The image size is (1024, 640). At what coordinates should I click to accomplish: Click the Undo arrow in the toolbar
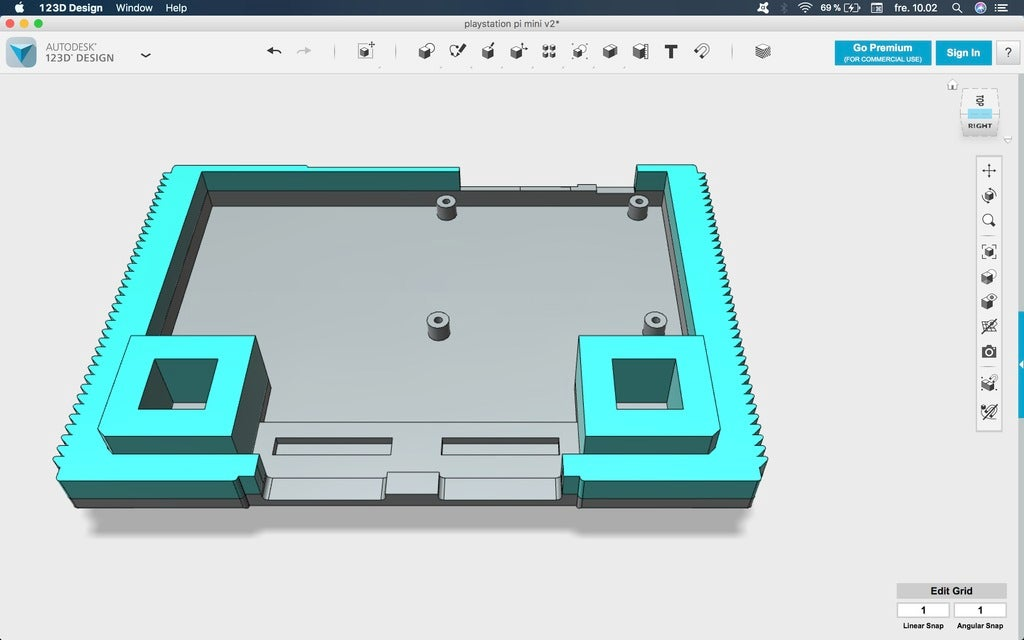pyautogui.click(x=274, y=52)
